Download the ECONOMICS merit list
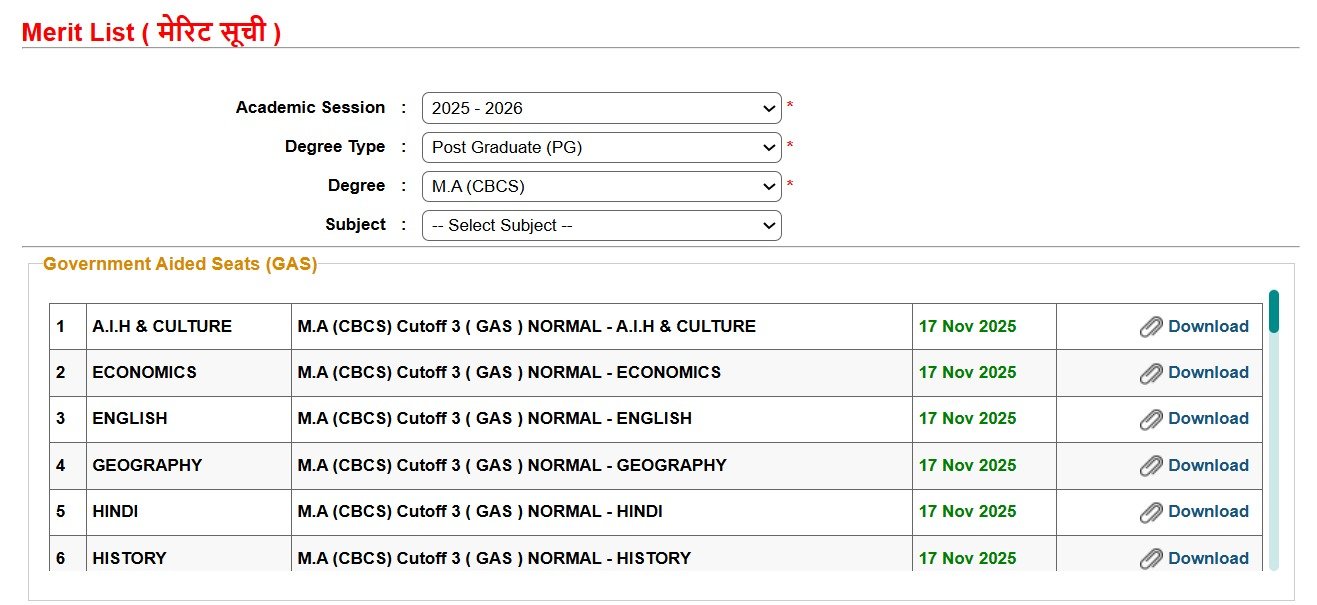1317x605 pixels. [x=1208, y=372]
